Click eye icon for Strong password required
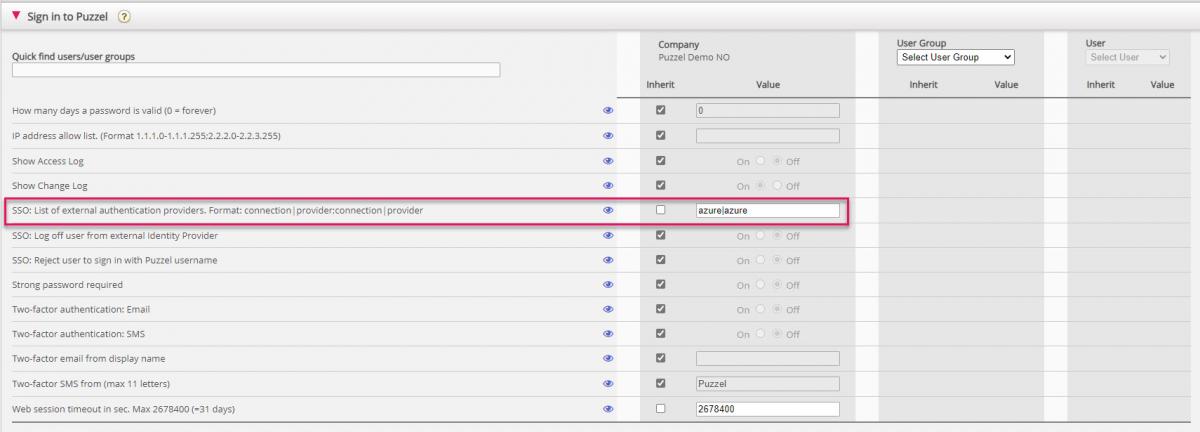The width and height of the screenshot is (1200, 432). (608, 285)
